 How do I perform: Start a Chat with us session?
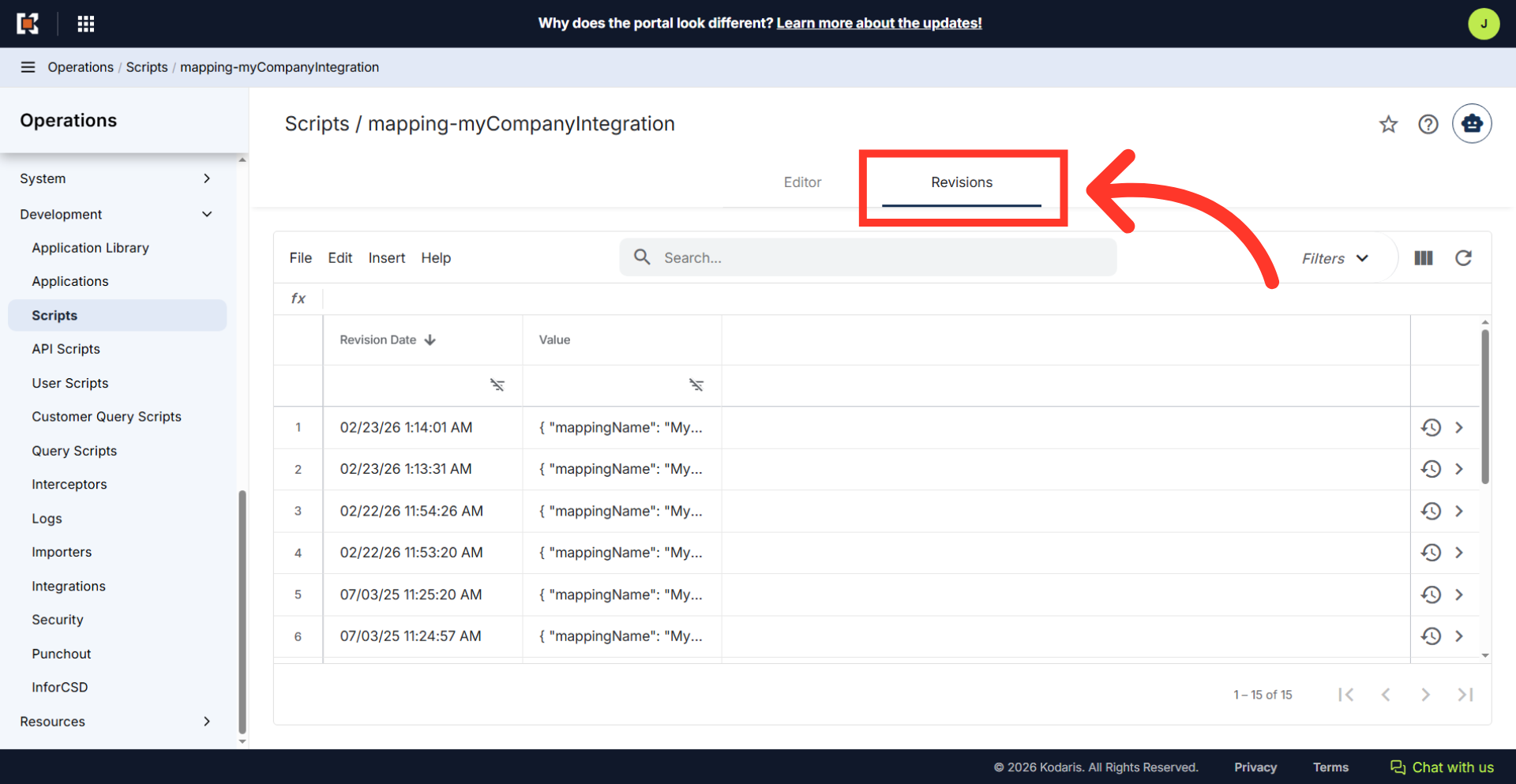1442,767
